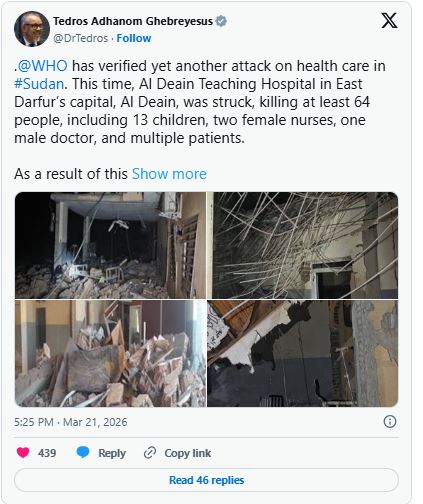Like the tweet with the heart icon
This screenshot has width=423, height=504.
click(x=23, y=452)
